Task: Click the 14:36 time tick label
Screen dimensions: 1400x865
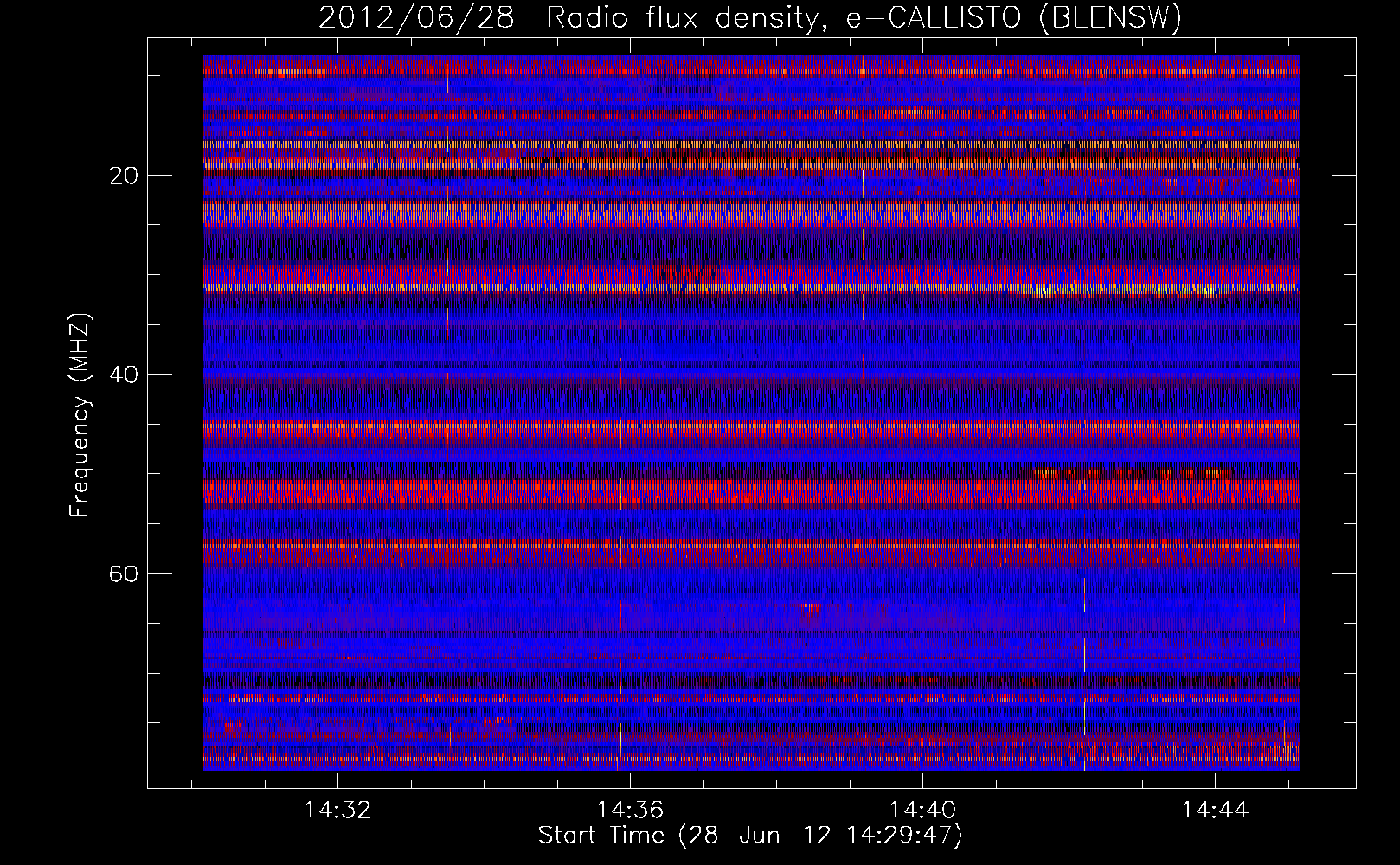Action: 630,810
